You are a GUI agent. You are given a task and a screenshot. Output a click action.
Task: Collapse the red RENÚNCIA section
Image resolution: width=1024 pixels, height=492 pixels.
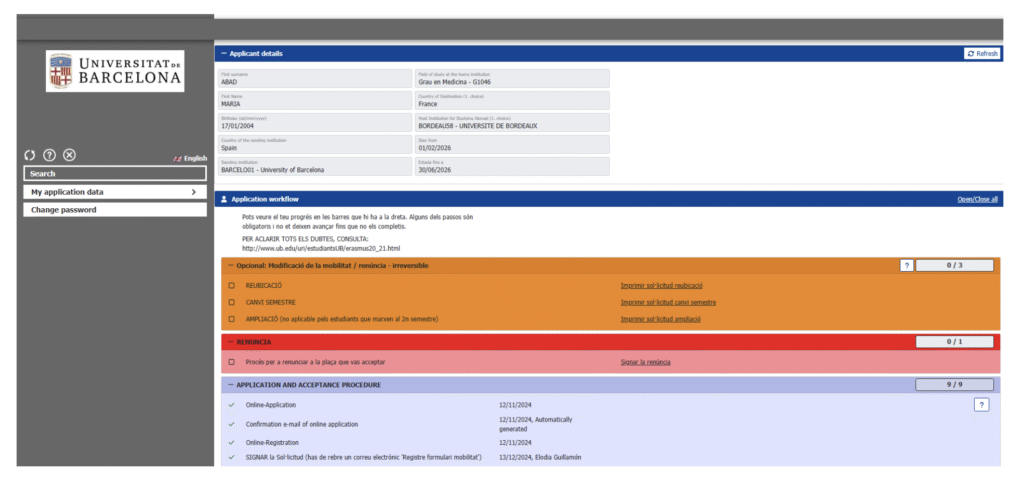click(230, 342)
